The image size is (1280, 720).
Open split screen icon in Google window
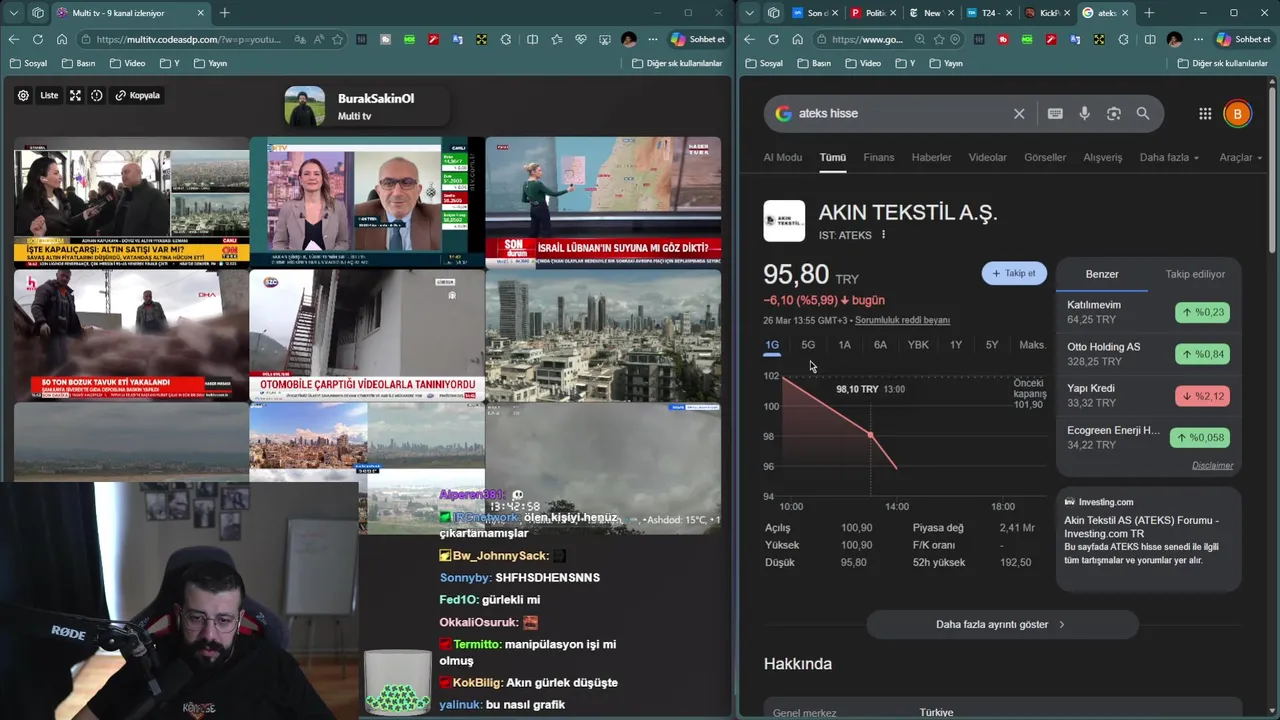(x=1150, y=39)
